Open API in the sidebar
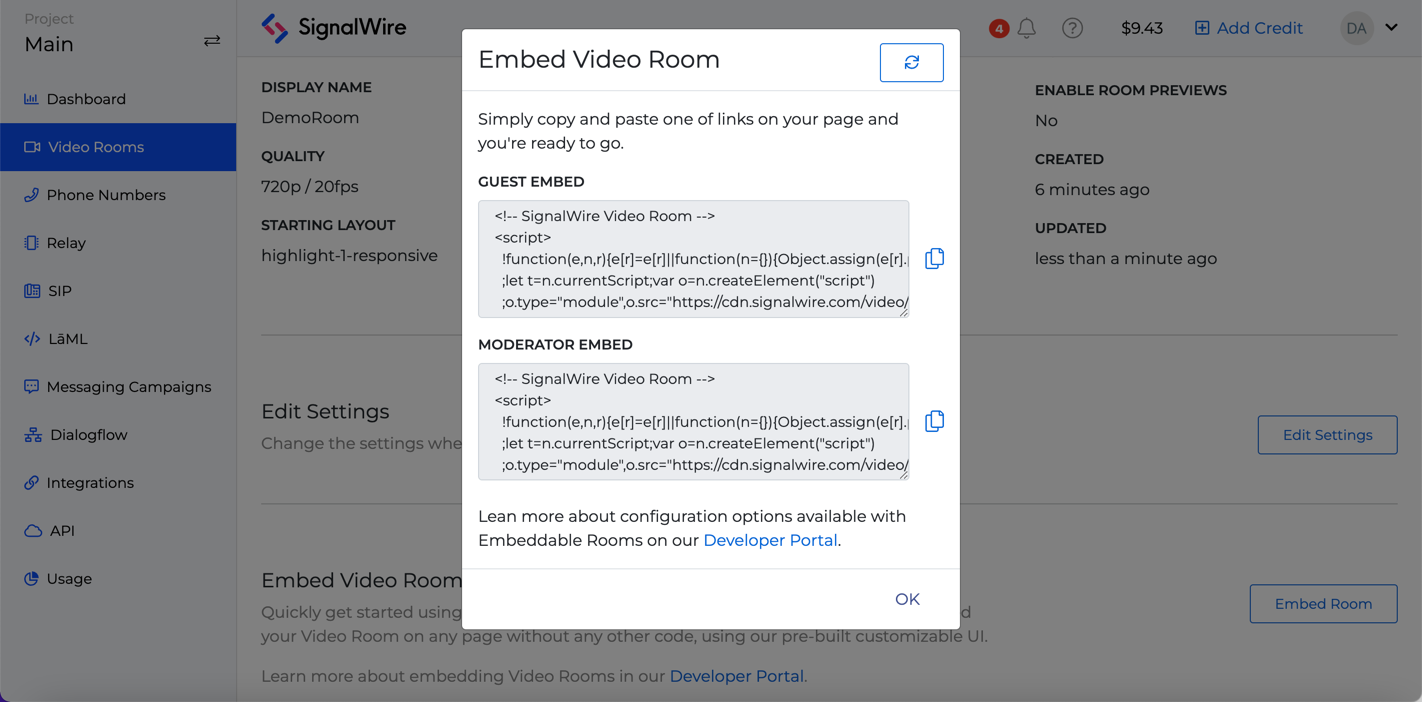1422x702 pixels. pyautogui.click(x=118, y=531)
